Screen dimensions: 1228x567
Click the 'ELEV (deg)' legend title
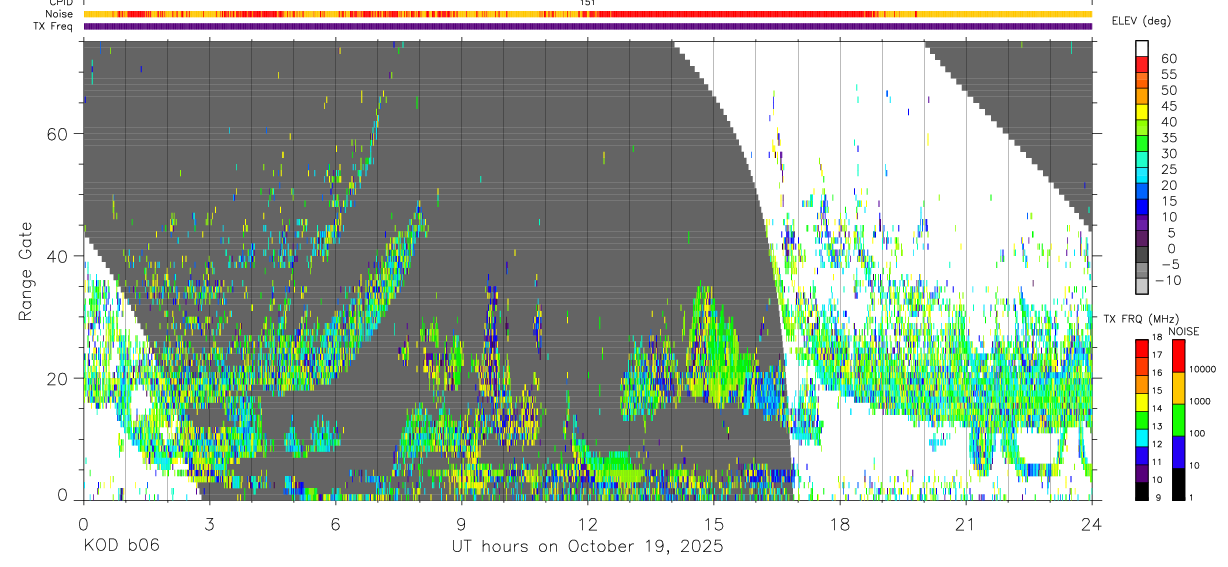[x=1141, y=21]
